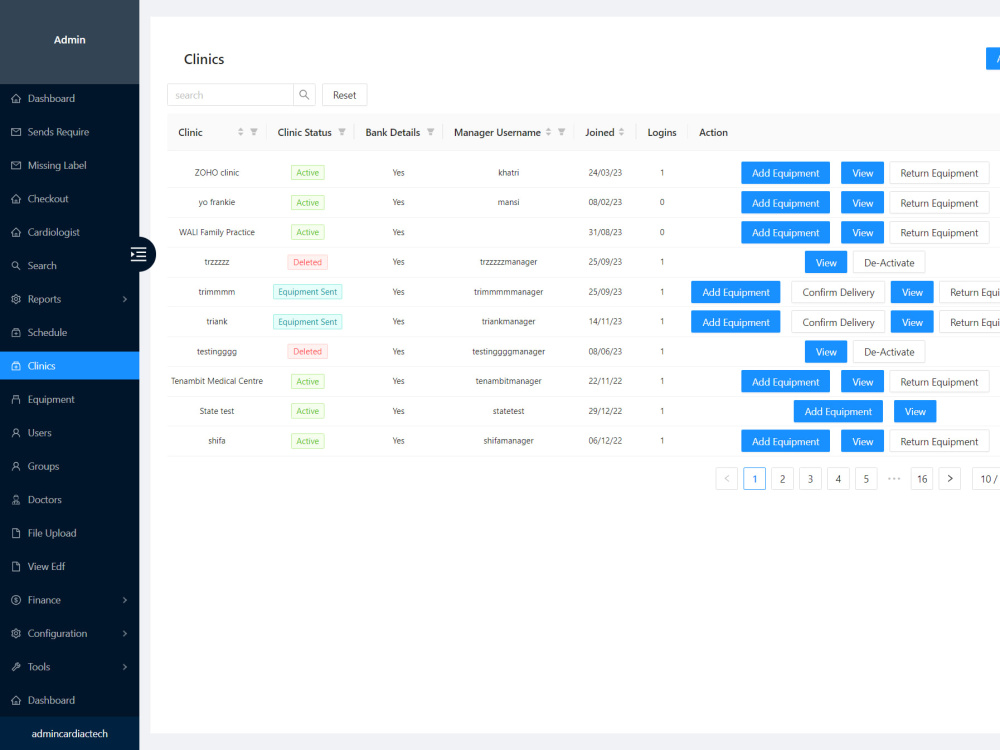Viewport: 1000px width, 750px height.
Task: Go to next page arrow
Action: tap(950, 479)
